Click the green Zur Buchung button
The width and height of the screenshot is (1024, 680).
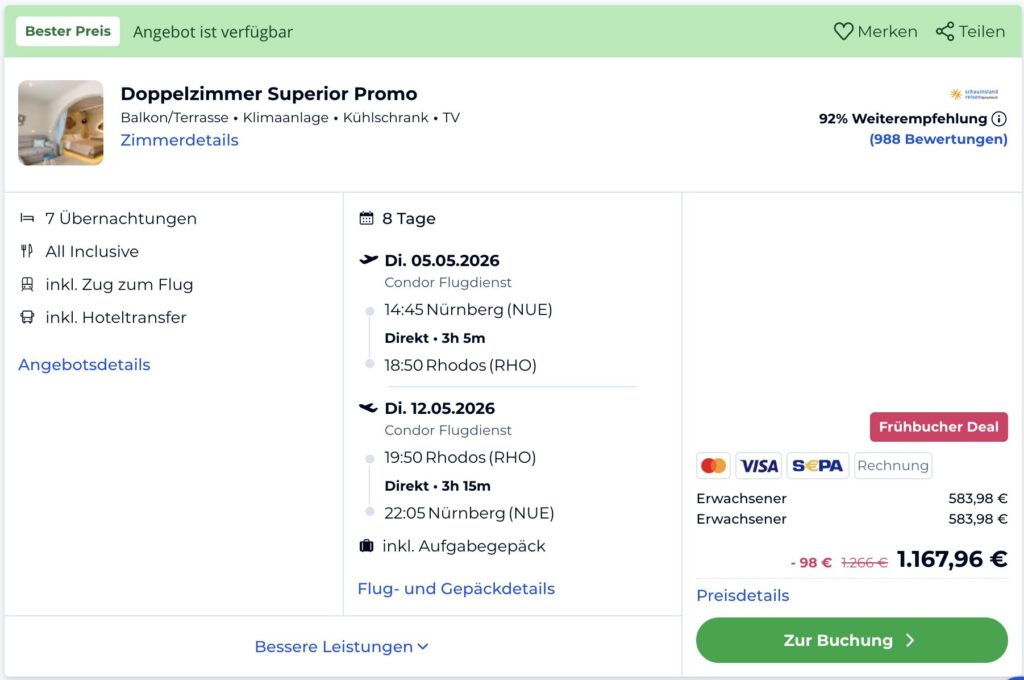pyautogui.click(x=851, y=640)
